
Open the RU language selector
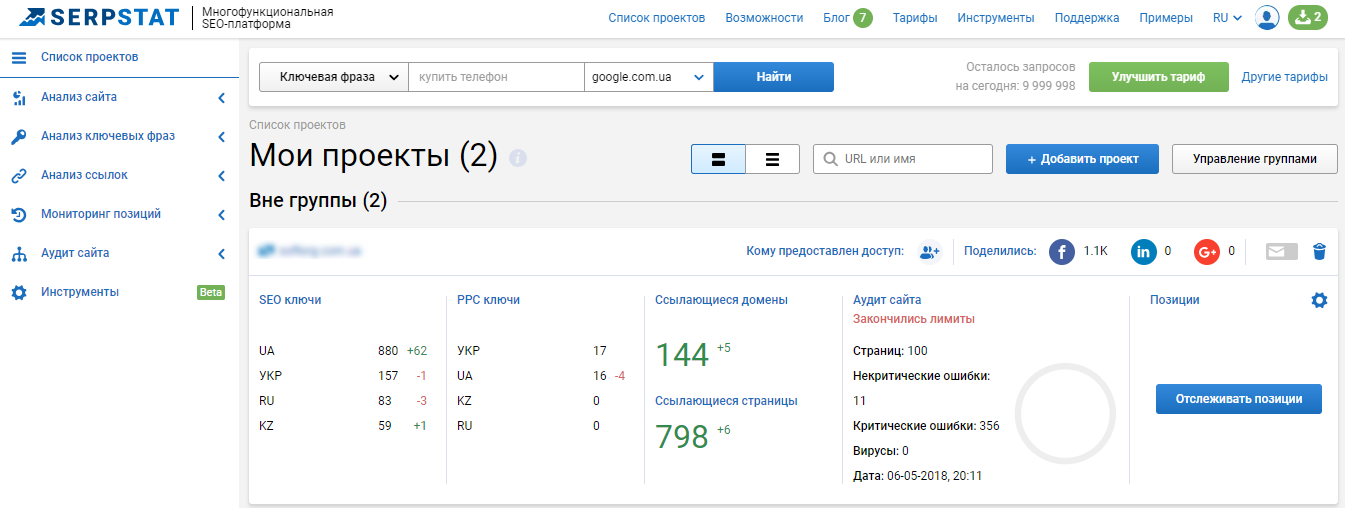[x=1226, y=18]
